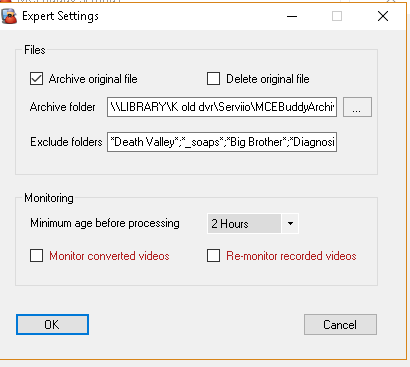Confirm settings with the OK button

[52, 324]
